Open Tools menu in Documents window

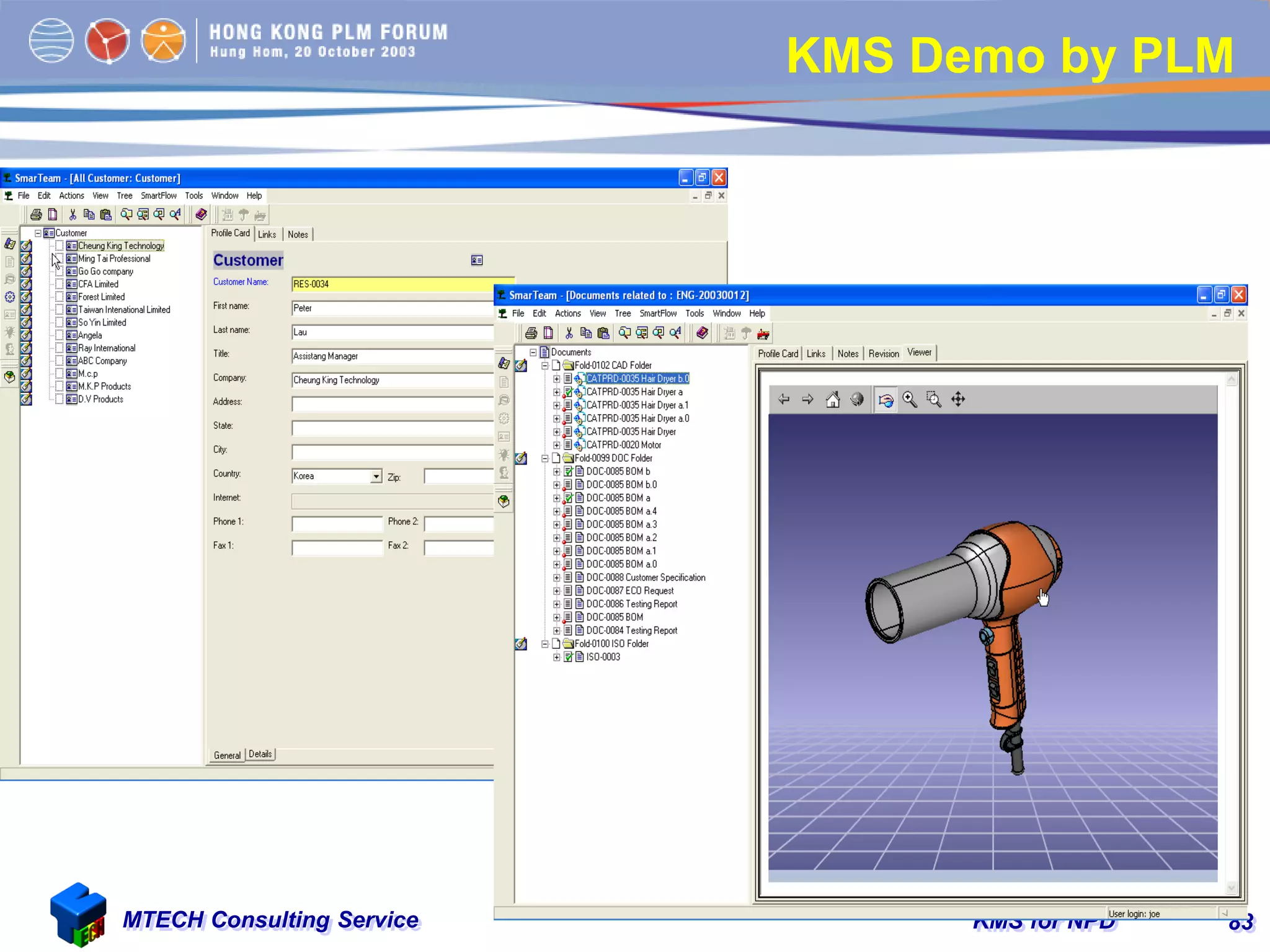(x=695, y=314)
